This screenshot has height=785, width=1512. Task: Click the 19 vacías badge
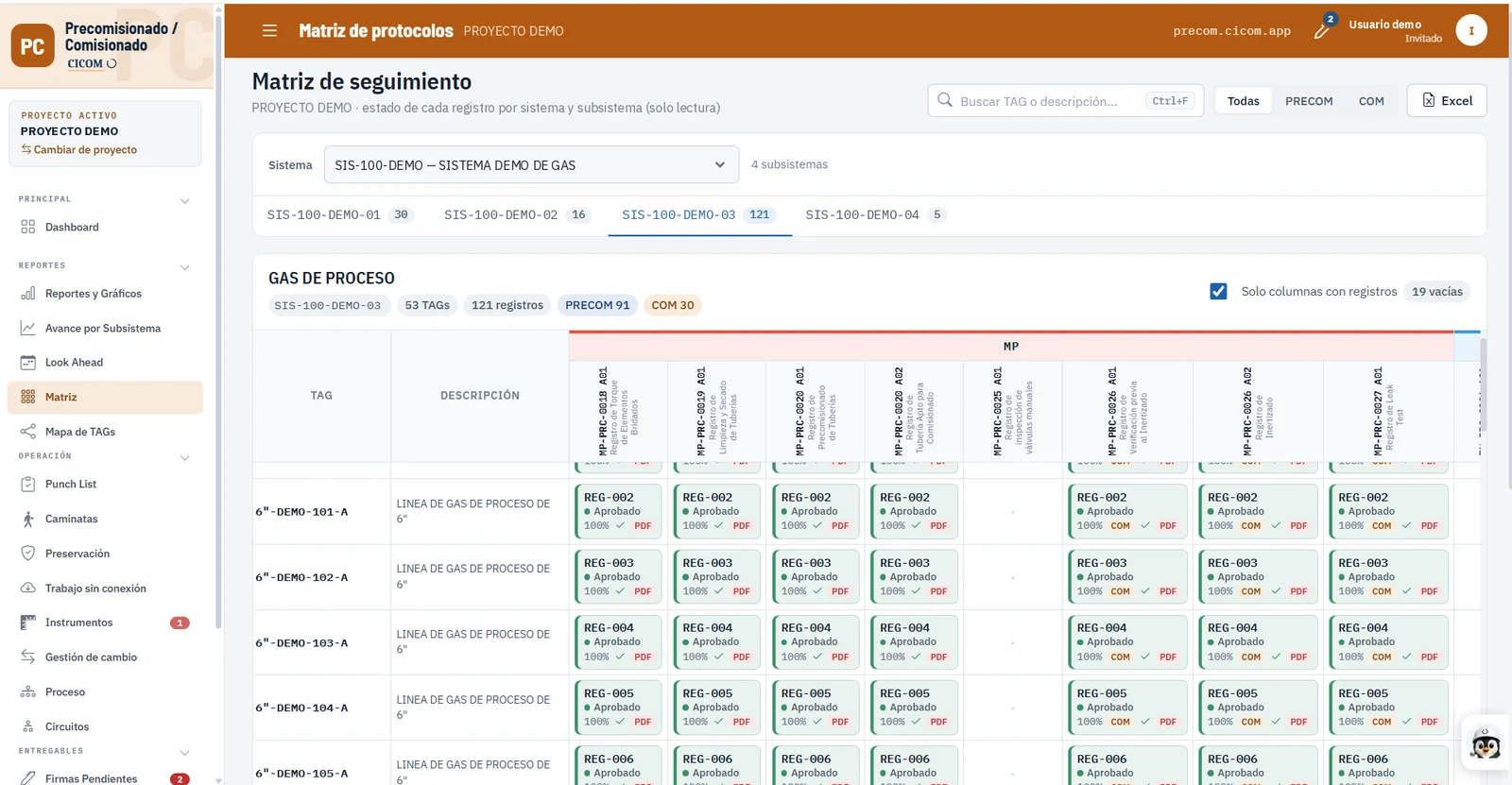pos(1436,291)
